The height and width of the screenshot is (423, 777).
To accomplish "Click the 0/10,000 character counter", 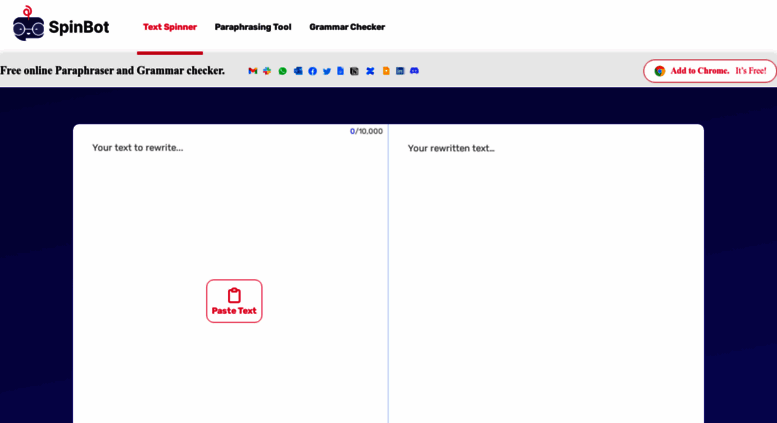I will pyautogui.click(x=366, y=131).
